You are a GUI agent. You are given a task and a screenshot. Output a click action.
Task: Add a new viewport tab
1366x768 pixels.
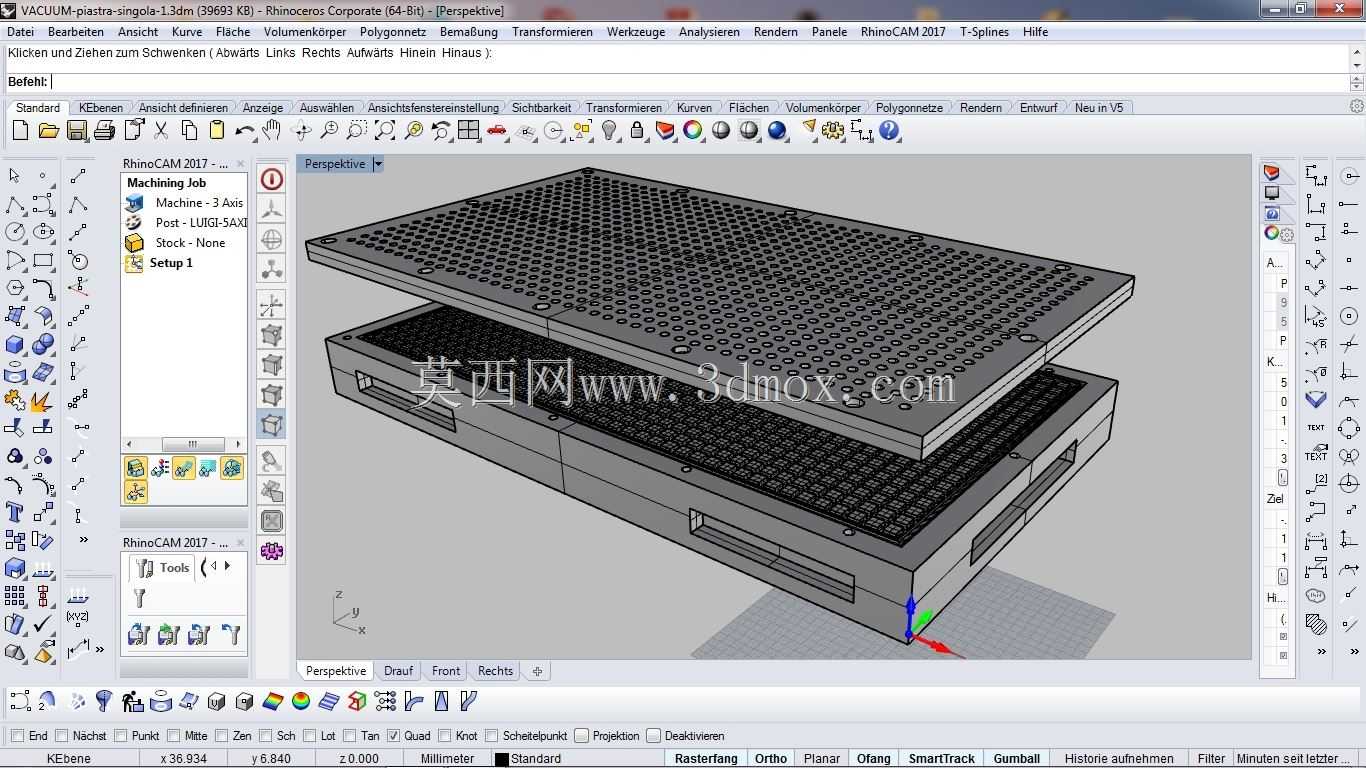(x=537, y=671)
